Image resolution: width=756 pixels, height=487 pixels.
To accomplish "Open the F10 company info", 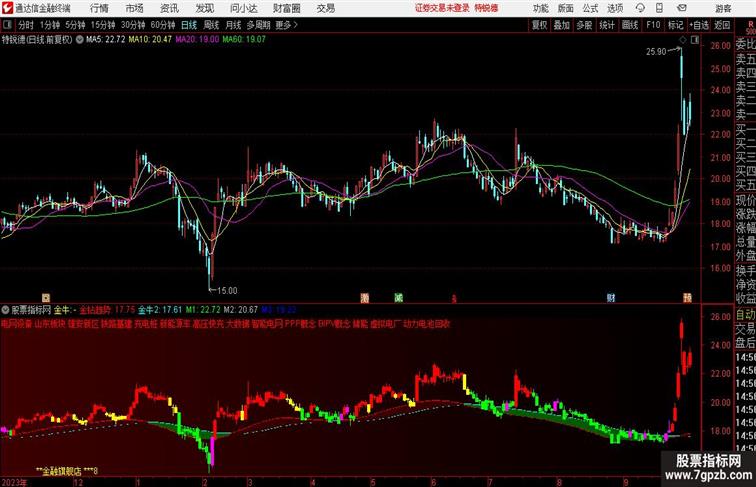I will pyautogui.click(x=653, y=25).
